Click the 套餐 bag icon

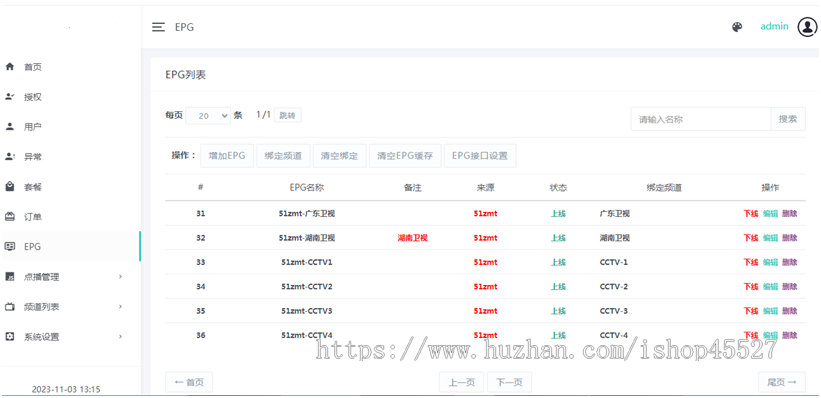9,186
